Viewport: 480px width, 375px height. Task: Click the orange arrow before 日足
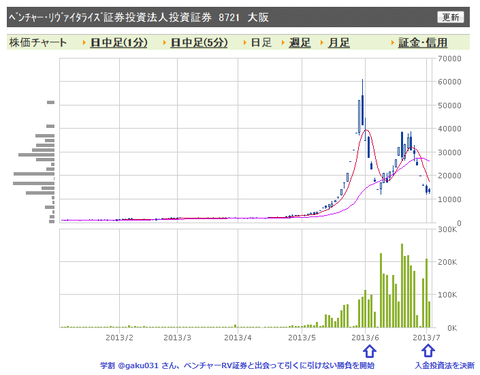(x=245, y=43)
